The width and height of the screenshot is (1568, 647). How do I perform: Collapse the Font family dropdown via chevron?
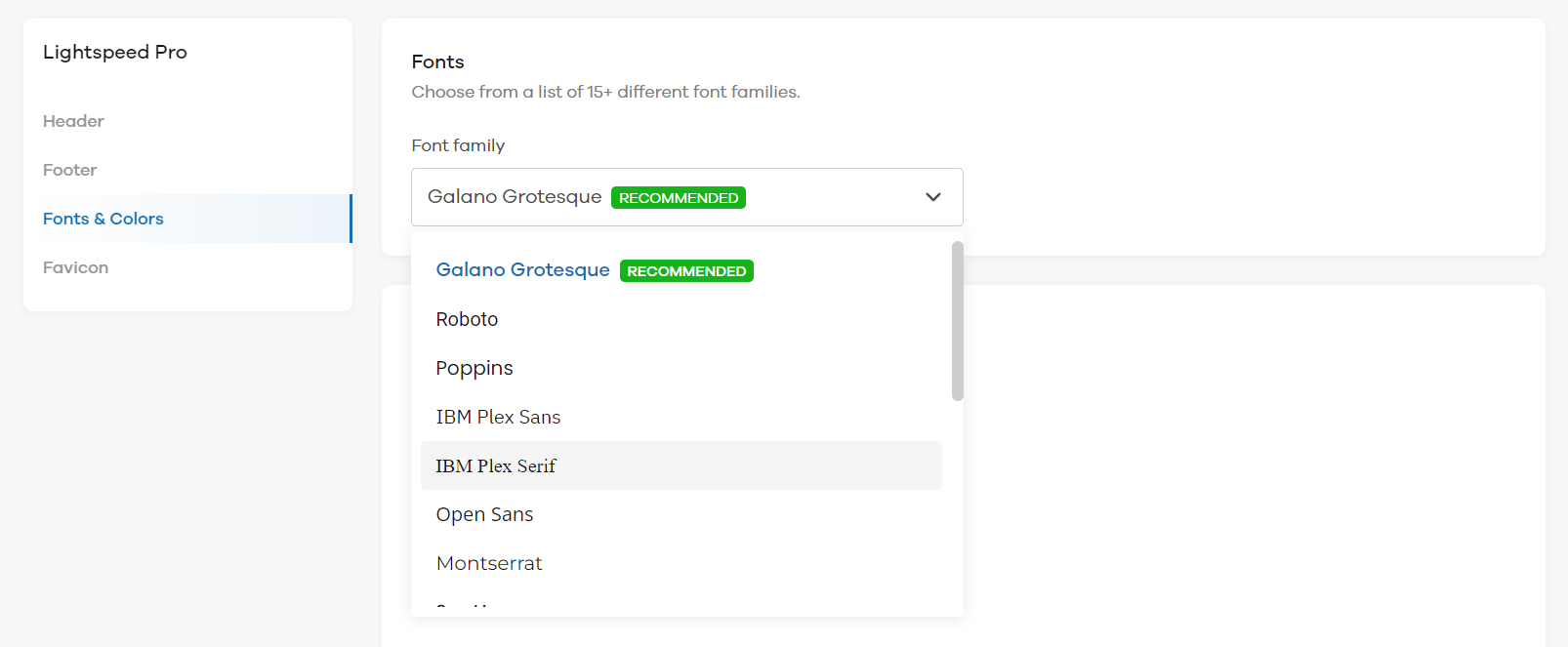(x=933, y=197)
